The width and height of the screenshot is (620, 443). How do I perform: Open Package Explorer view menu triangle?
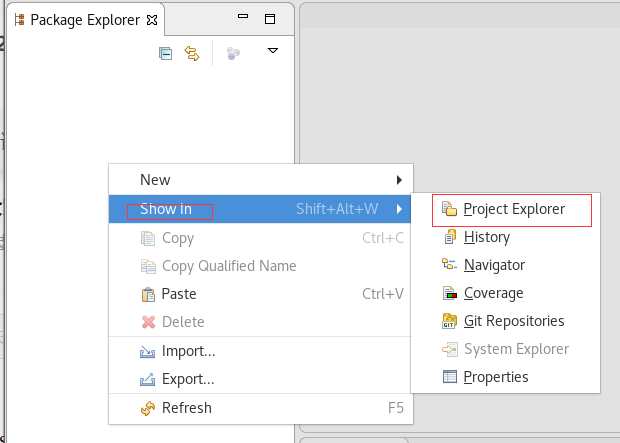[x=273, y=51]
